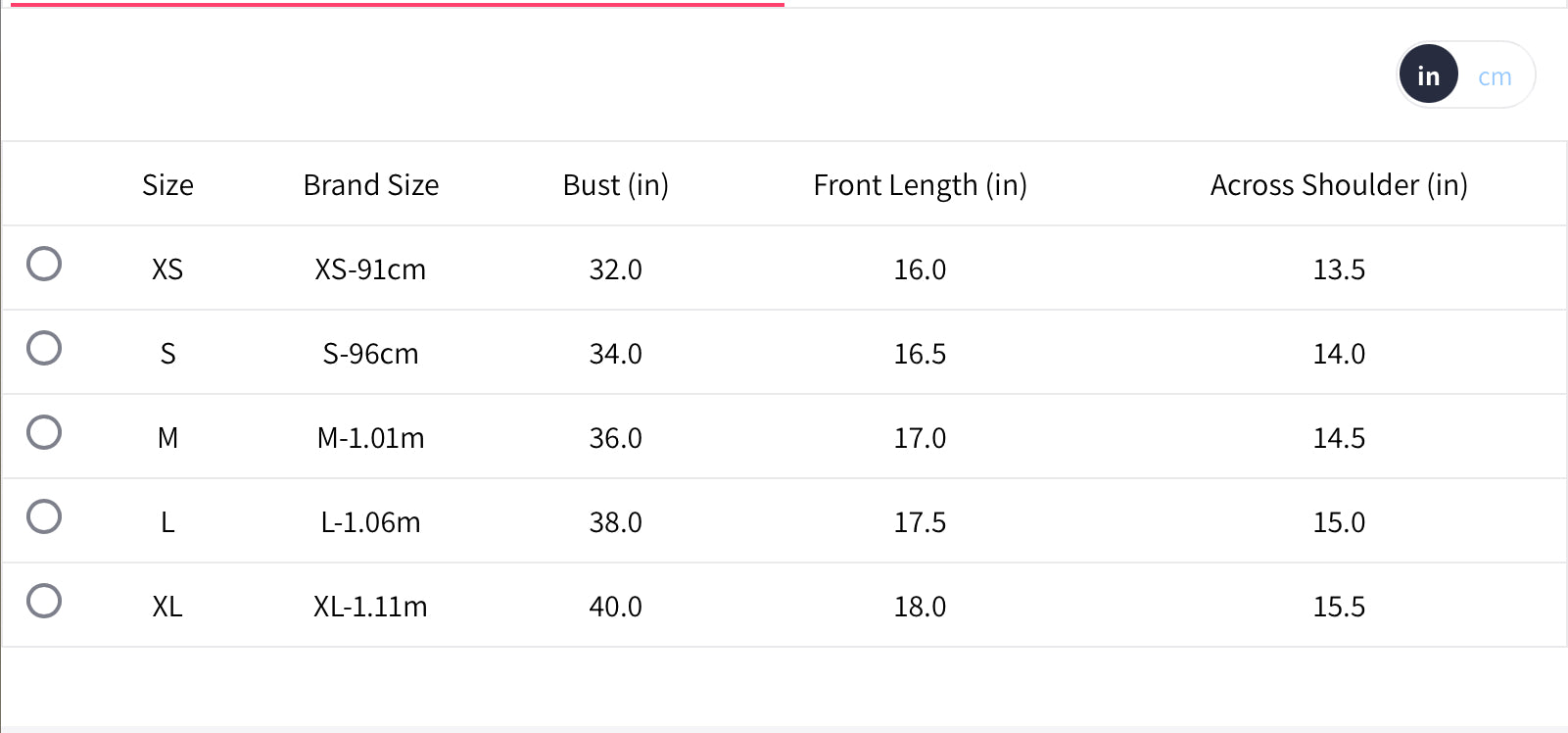Click the S-96cm brand size cell
The image size is (1568, 733).
(370, 354)
